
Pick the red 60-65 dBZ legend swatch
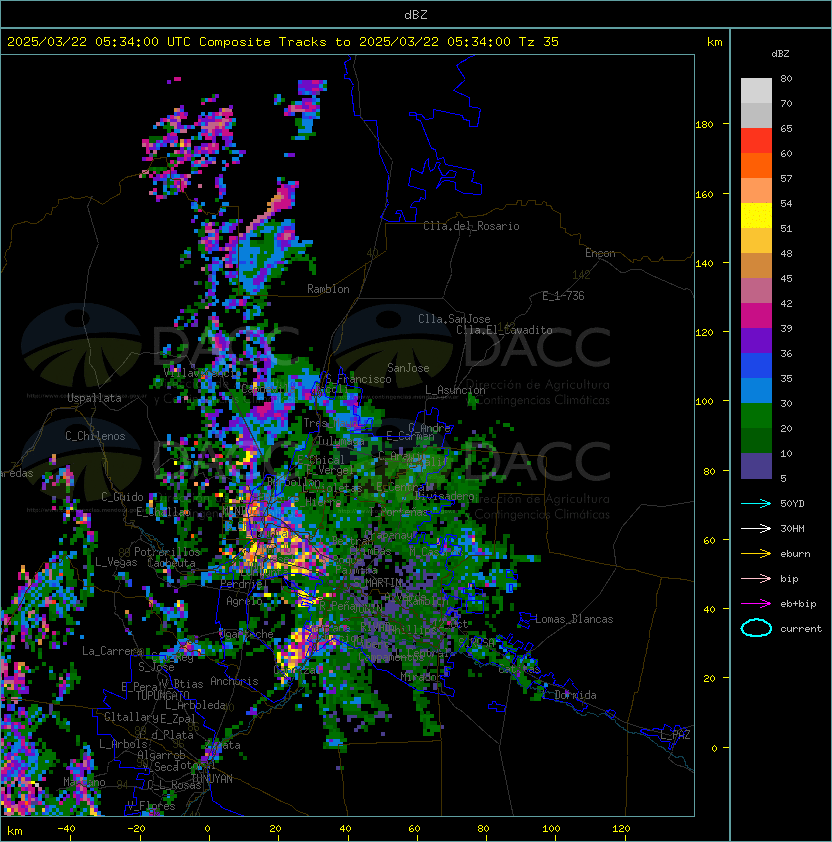pyautogui.click(x=756, y=141)
